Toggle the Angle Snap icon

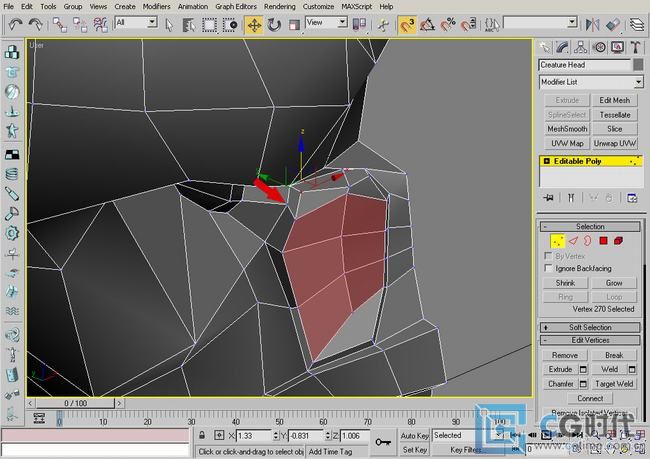click(x=427, y=25)
